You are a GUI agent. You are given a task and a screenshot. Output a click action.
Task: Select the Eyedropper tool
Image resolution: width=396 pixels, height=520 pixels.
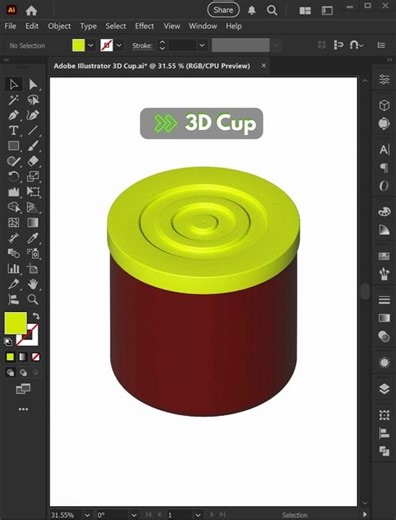(33, 238)
